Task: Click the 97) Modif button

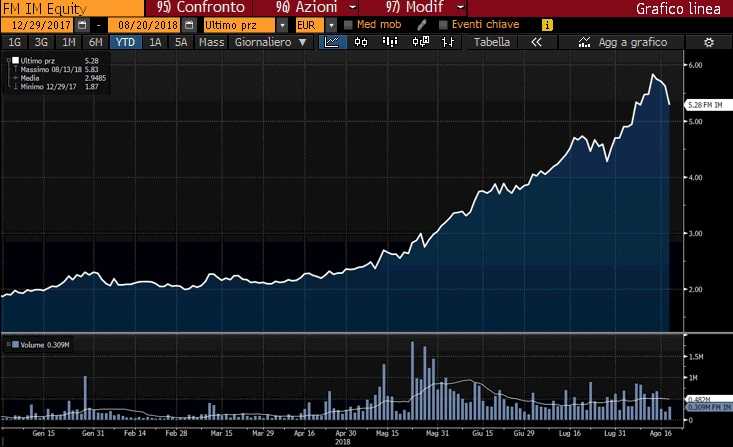Action: (x=414, y=7)
